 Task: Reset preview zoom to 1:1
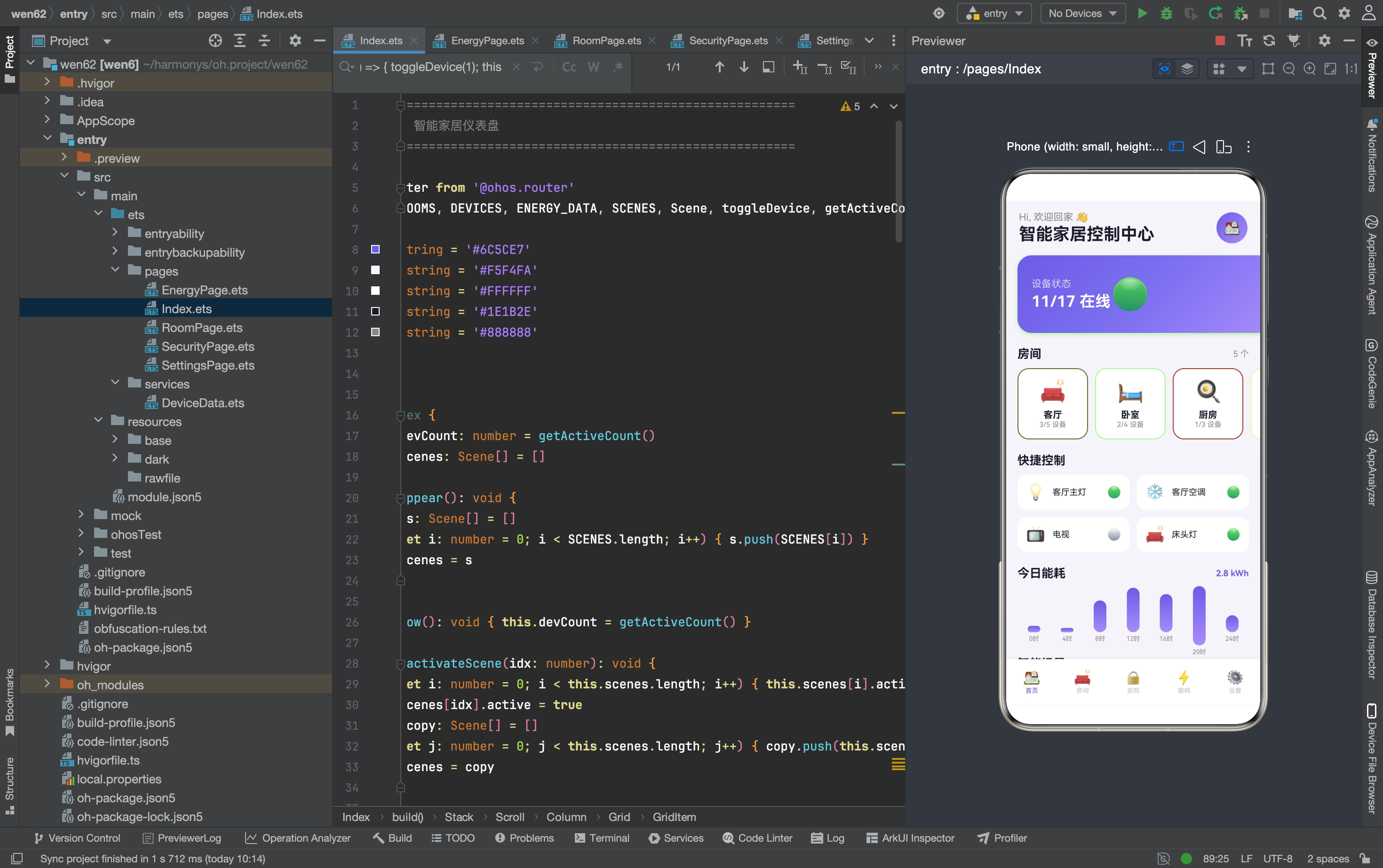pos(1351,69)
